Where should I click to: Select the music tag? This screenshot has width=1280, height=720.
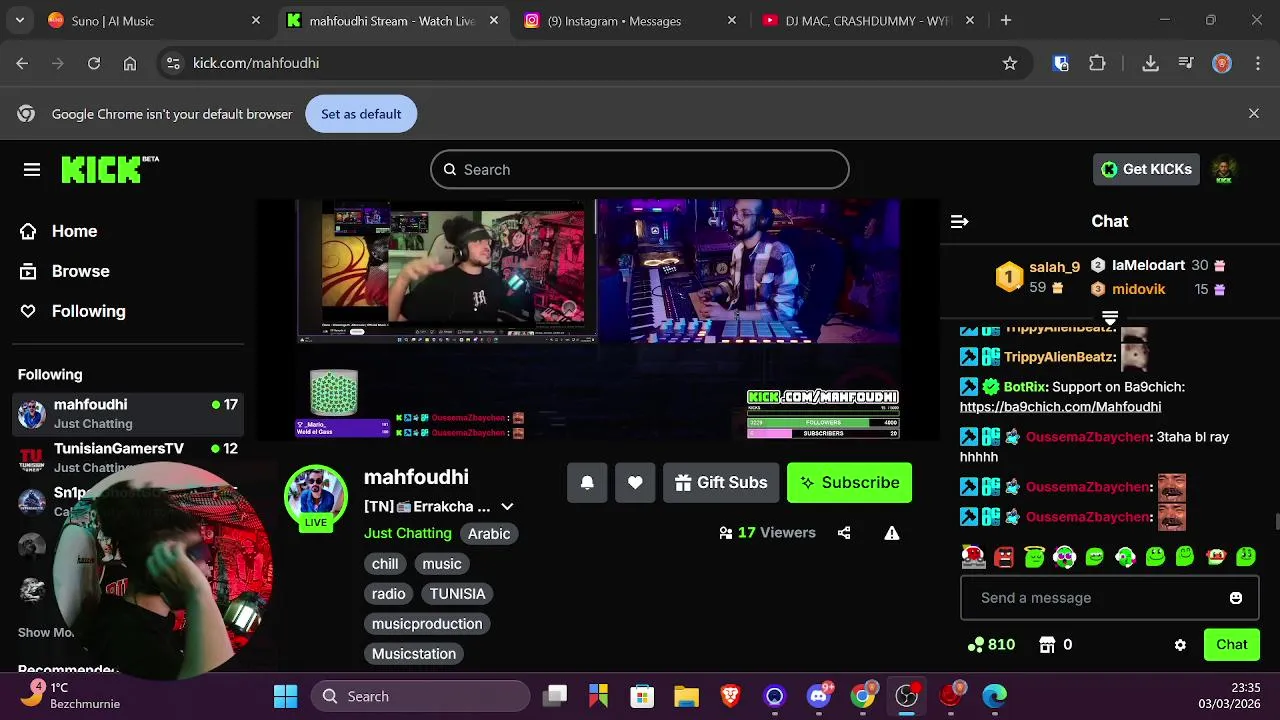pos(442,564)
